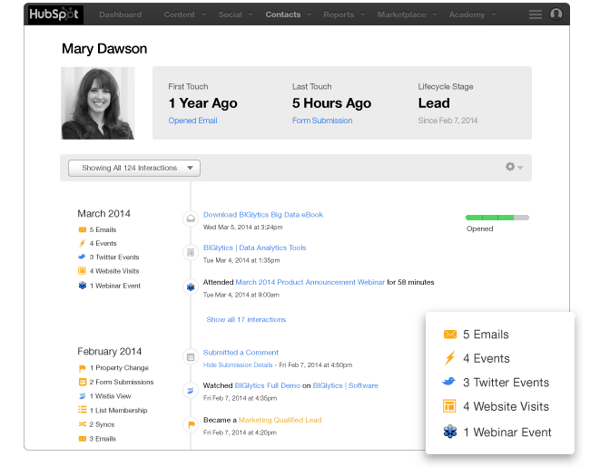Click the March Website Visits icon
Screen dimensions: 590x476
click(x=82, y=271)
